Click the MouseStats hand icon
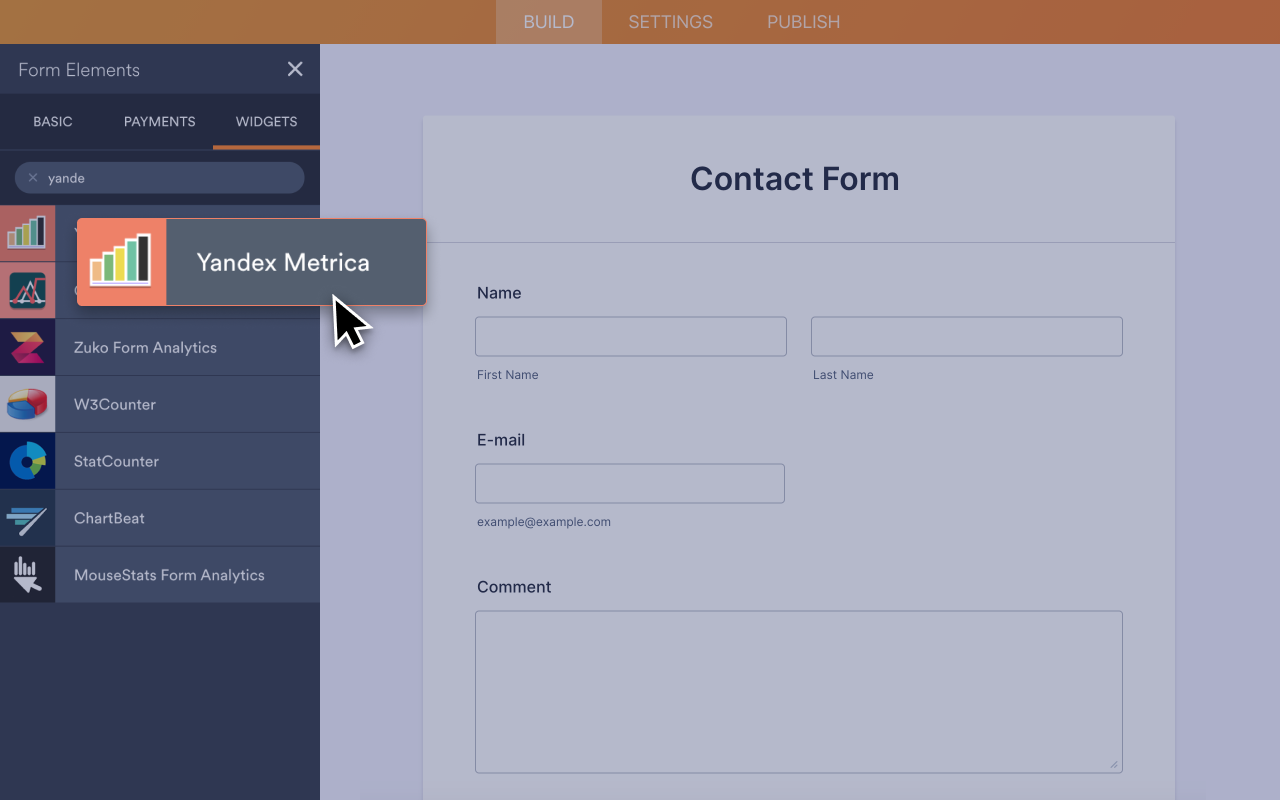Image resolution: width=1280 pixels, height=800 pixels. (28, 575)
